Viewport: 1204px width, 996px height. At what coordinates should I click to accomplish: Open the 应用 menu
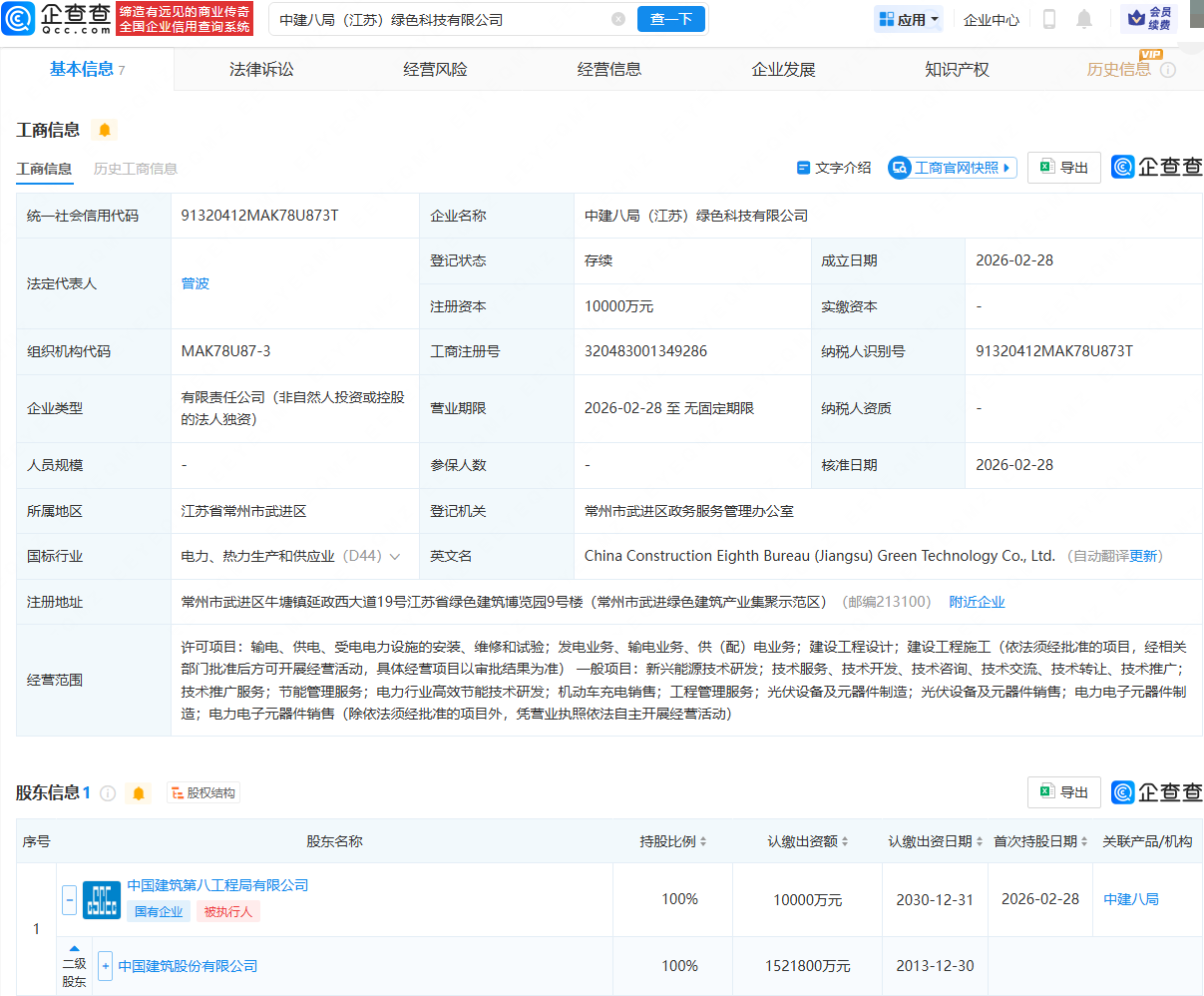point(908,18)
